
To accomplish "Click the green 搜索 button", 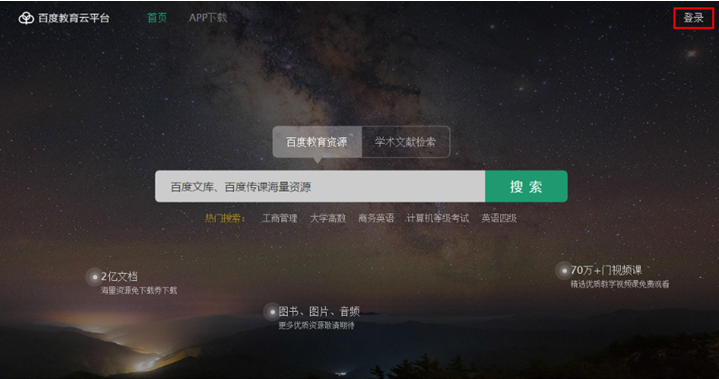I will [526, 187].
